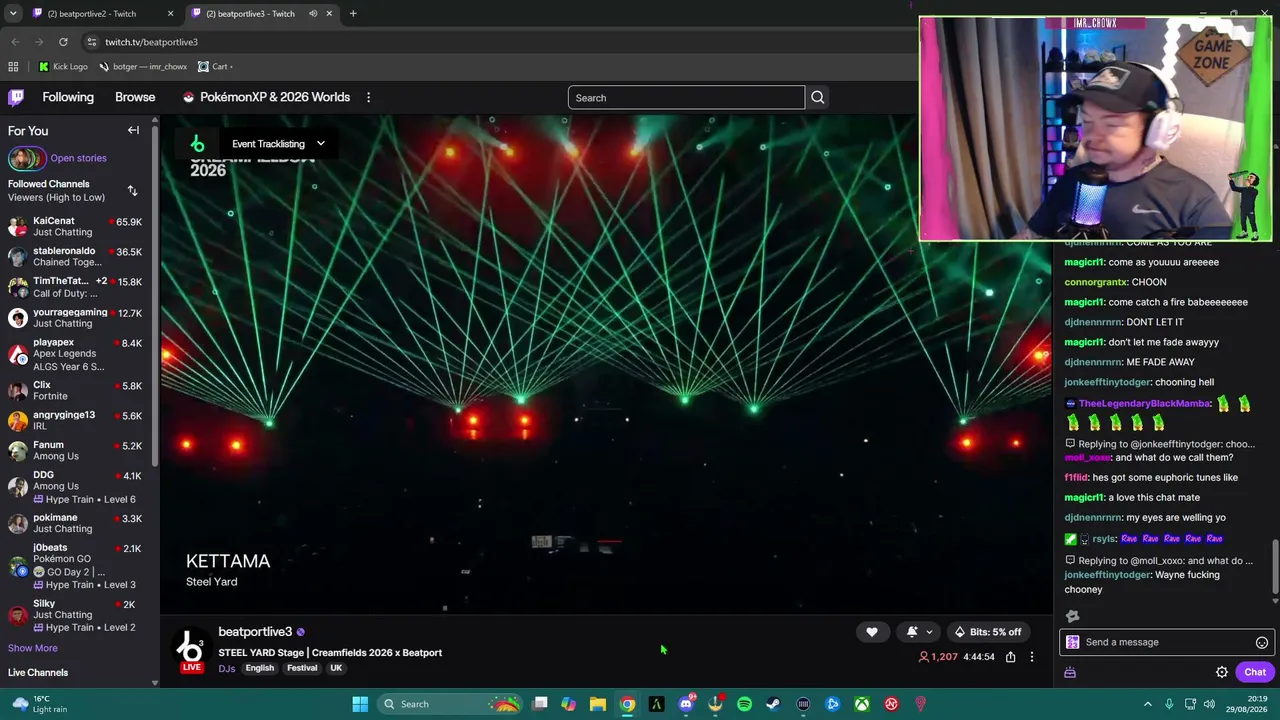Click the Beatport logo in stream overlay
The height and width of the screenshot is (720, 1280).
[x=197, y=144]
